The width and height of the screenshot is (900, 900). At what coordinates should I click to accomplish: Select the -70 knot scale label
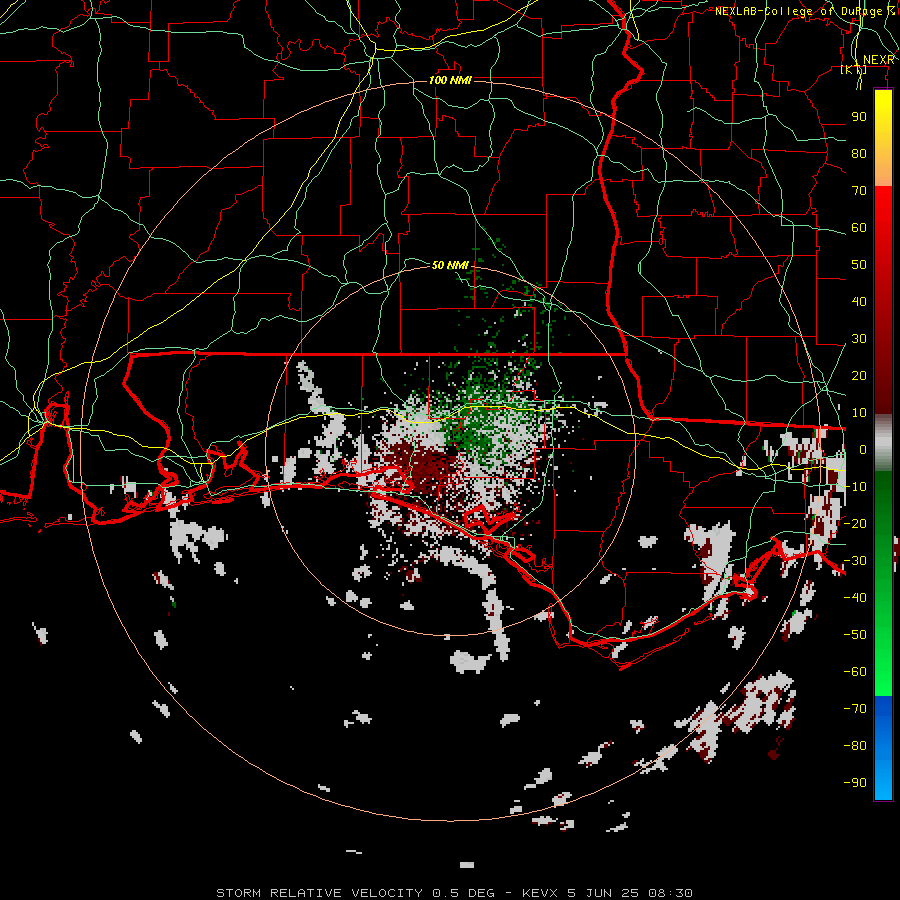[x=855, y=709]
